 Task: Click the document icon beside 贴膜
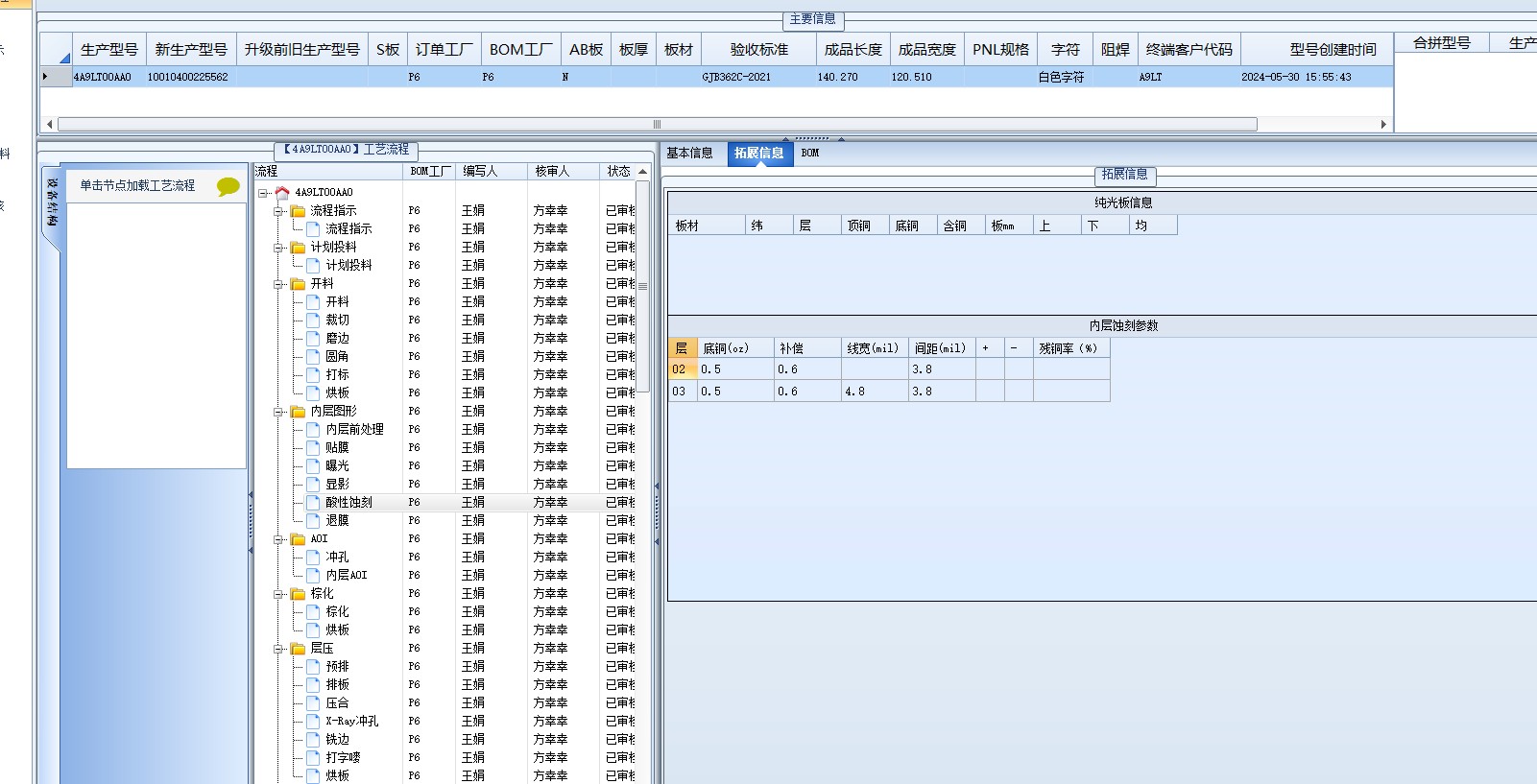(x=313, y=447)
